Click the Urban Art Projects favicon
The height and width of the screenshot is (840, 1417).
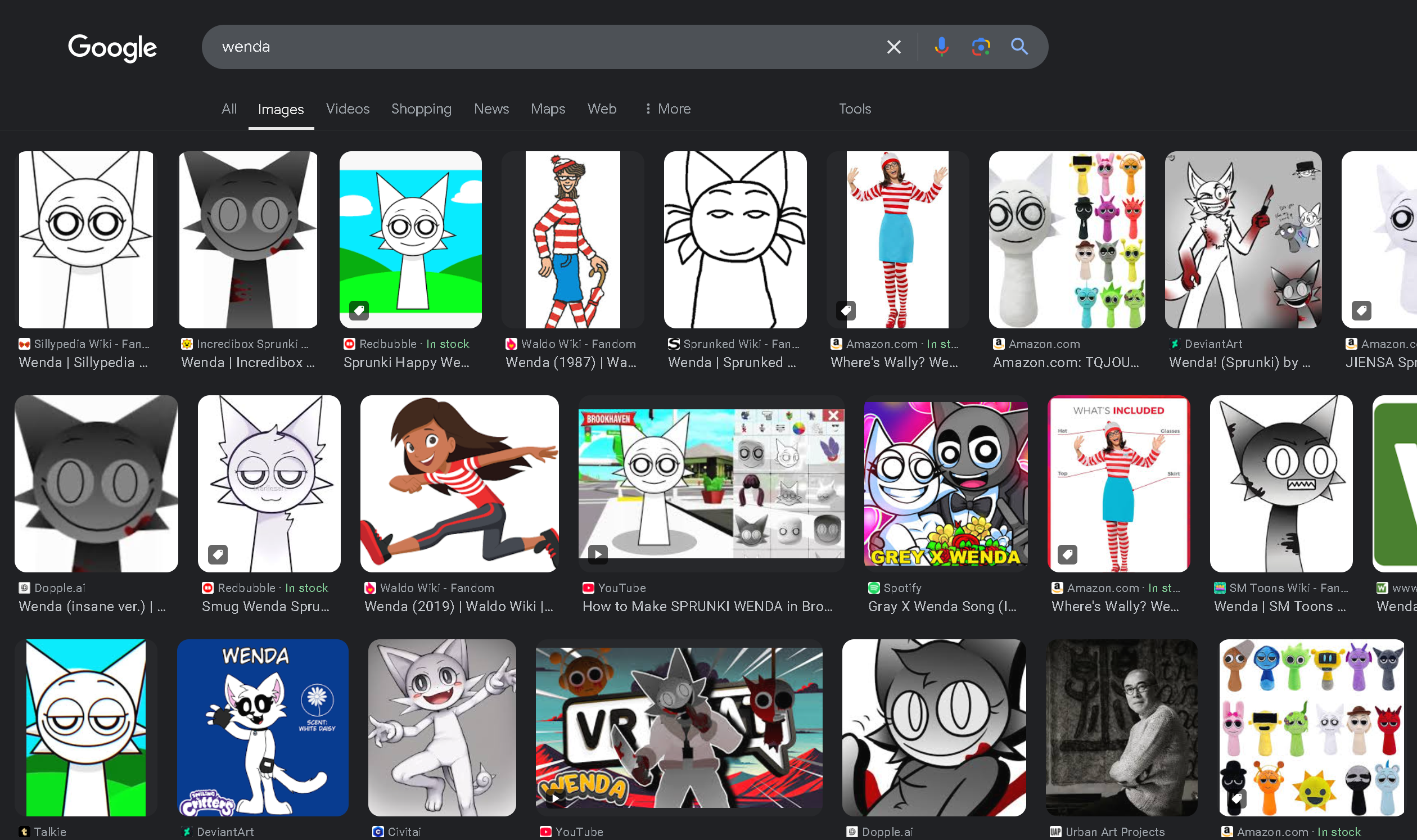(1055, 832)
